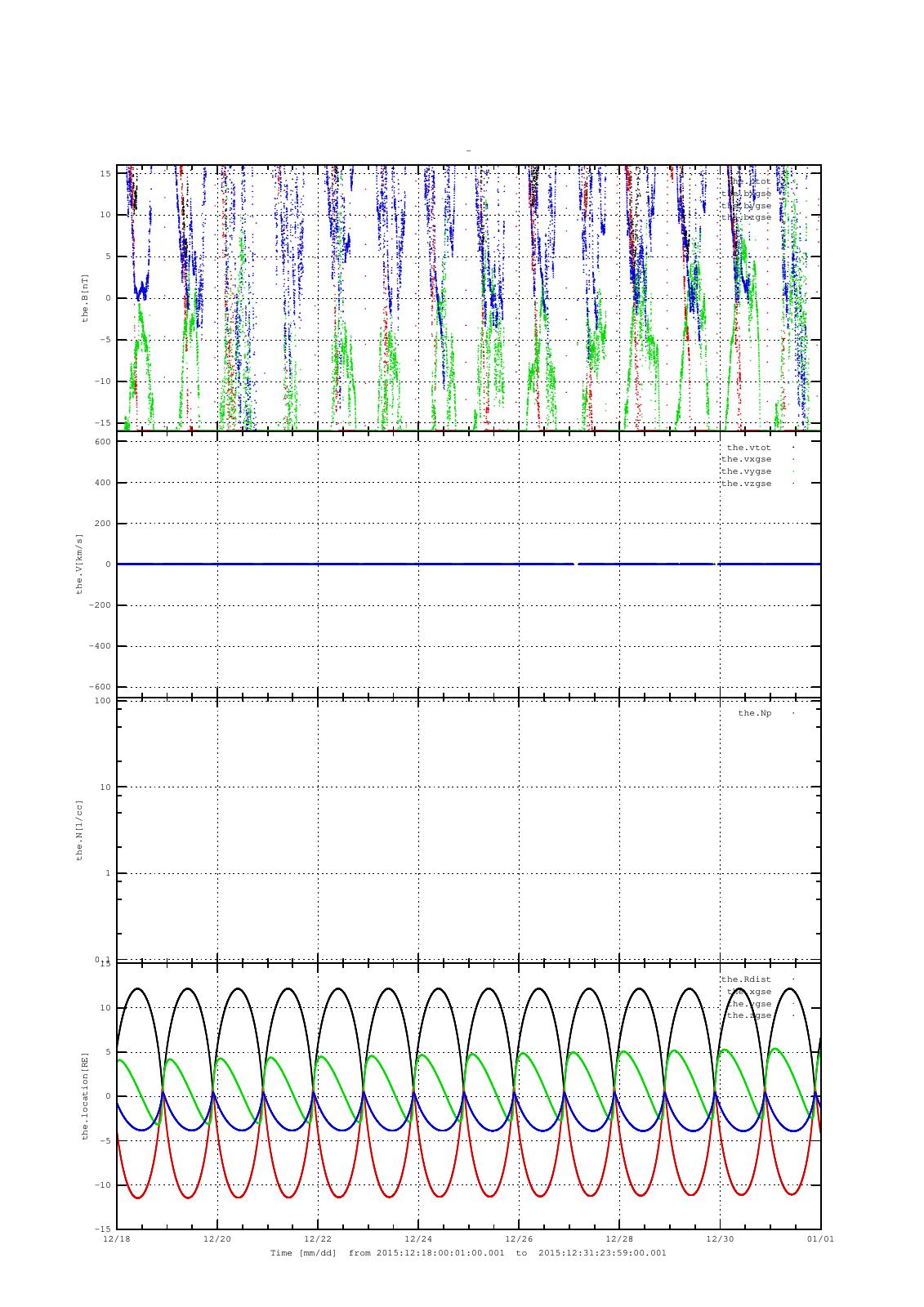Viewport: 924px width, 1307px height.
Task: Click the 100 tick on density axis
Action: [x=103, y=701]
